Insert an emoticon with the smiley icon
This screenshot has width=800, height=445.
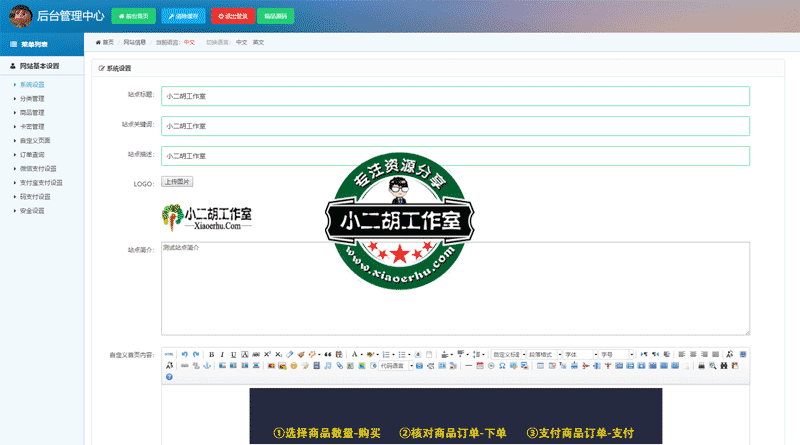pos(294,366)
